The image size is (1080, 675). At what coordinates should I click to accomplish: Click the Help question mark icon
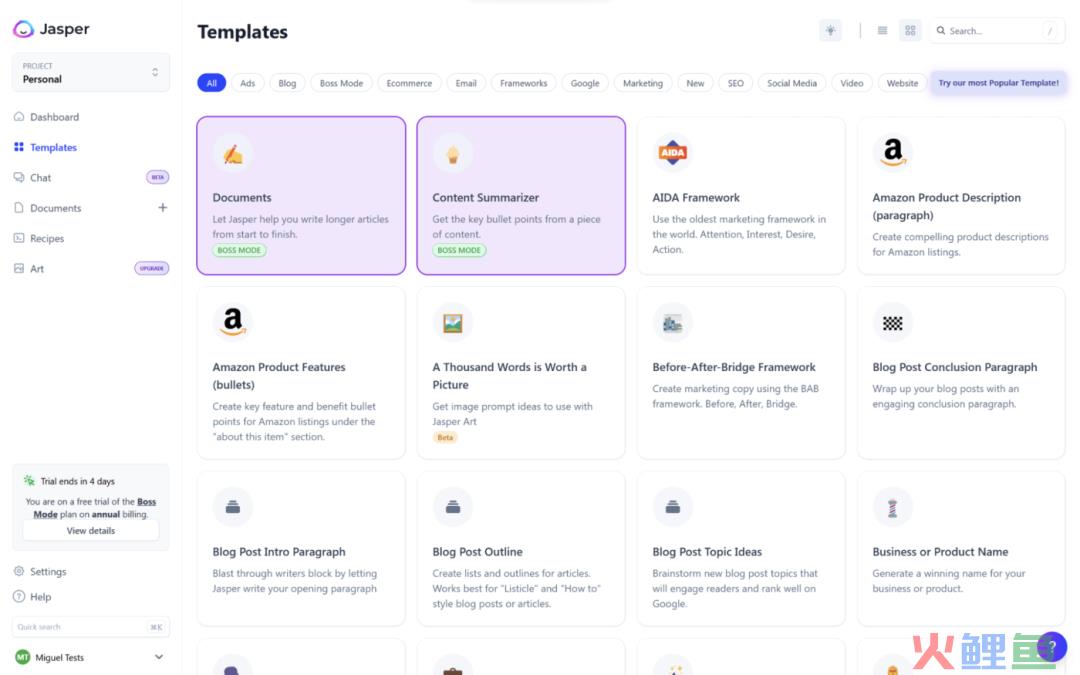point(19,596)
